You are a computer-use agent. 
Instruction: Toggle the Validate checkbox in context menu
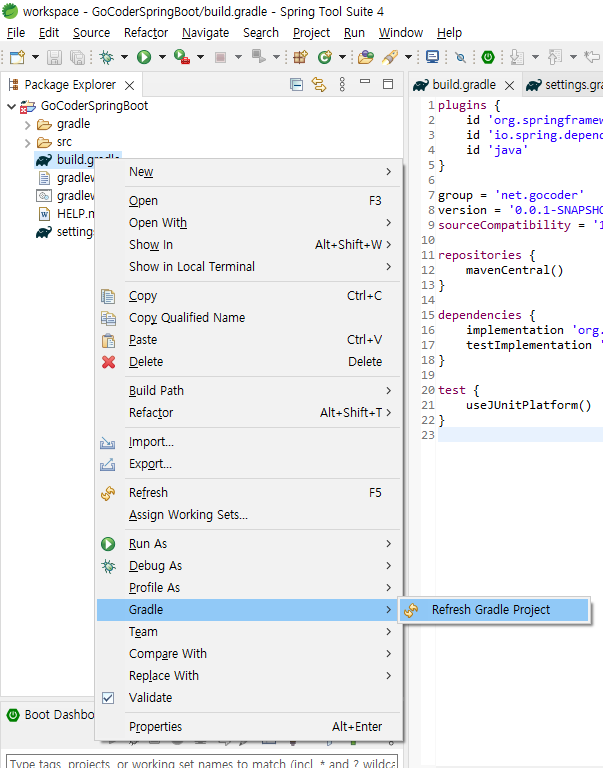pyautogui.click(x=108, y=698)
